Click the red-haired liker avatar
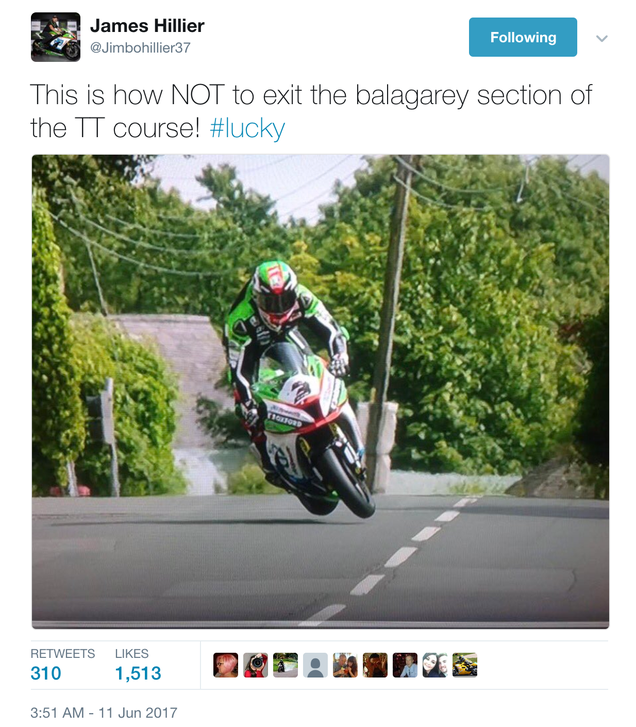 tap(226, 665)
